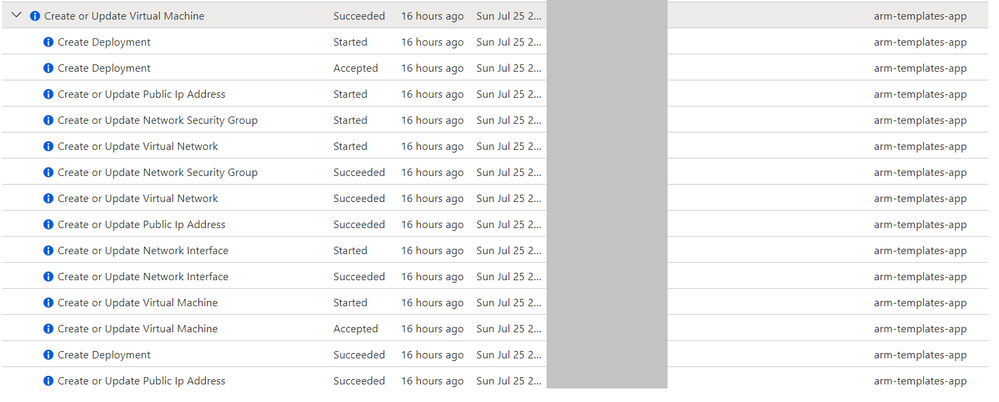999x402 pixels.
Task: Click info icon of Public Ip Address Started row
Action: pos(48,94)
